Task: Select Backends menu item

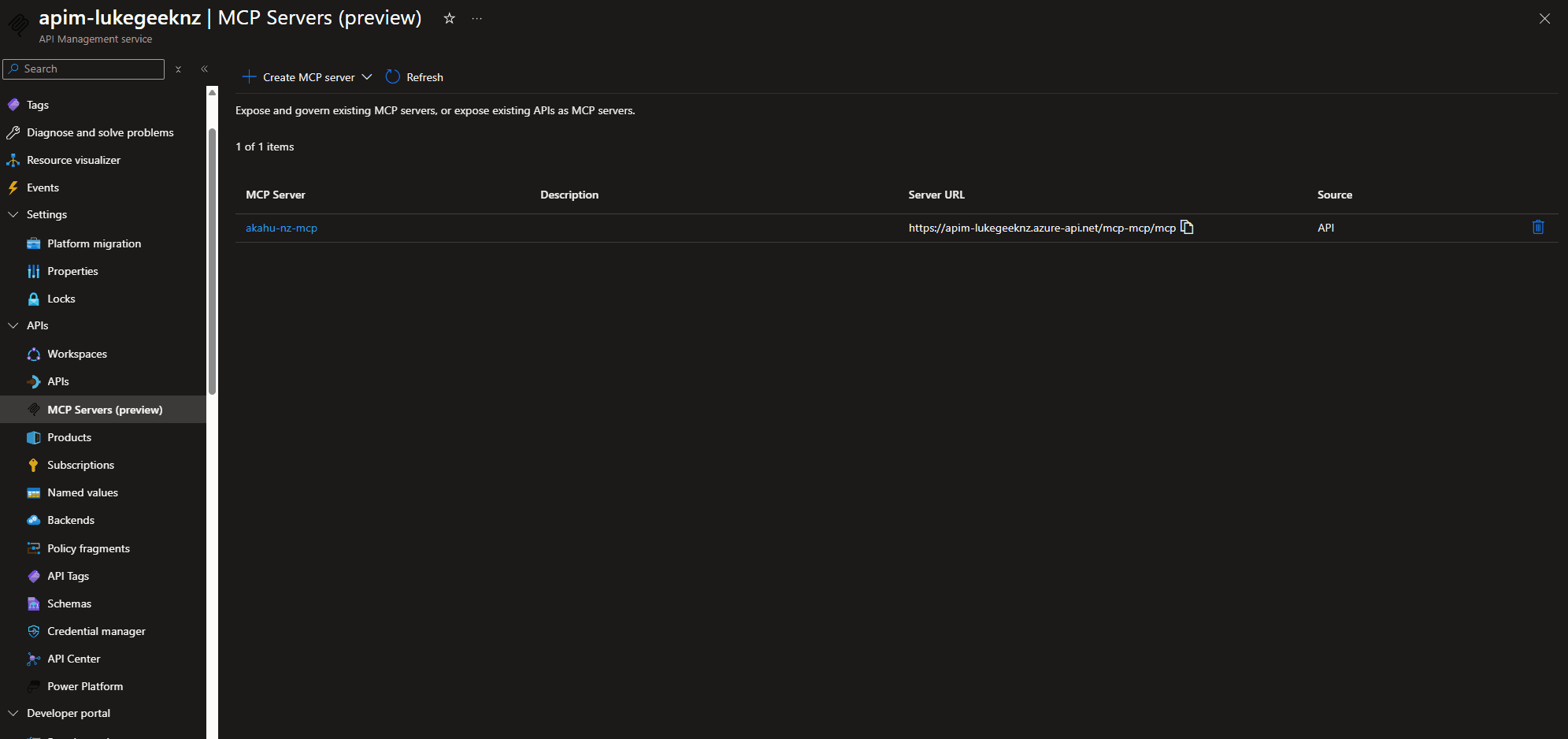Action: pyautogui.click(x=71, y=520)
